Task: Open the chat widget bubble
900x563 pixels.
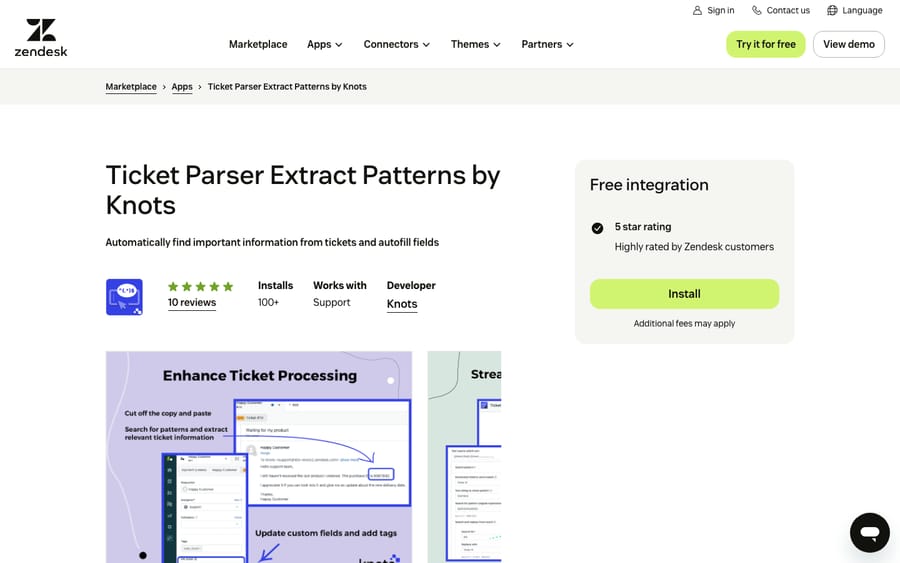Action: click(x=870, y=533)
